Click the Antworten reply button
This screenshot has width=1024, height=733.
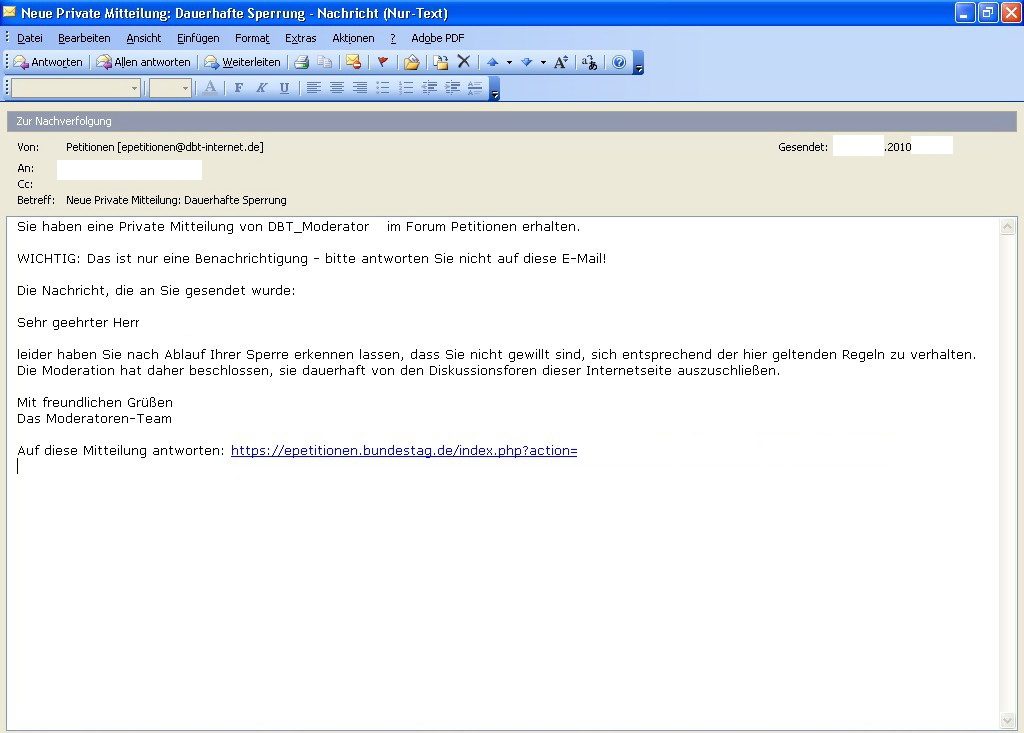[48, 62]
